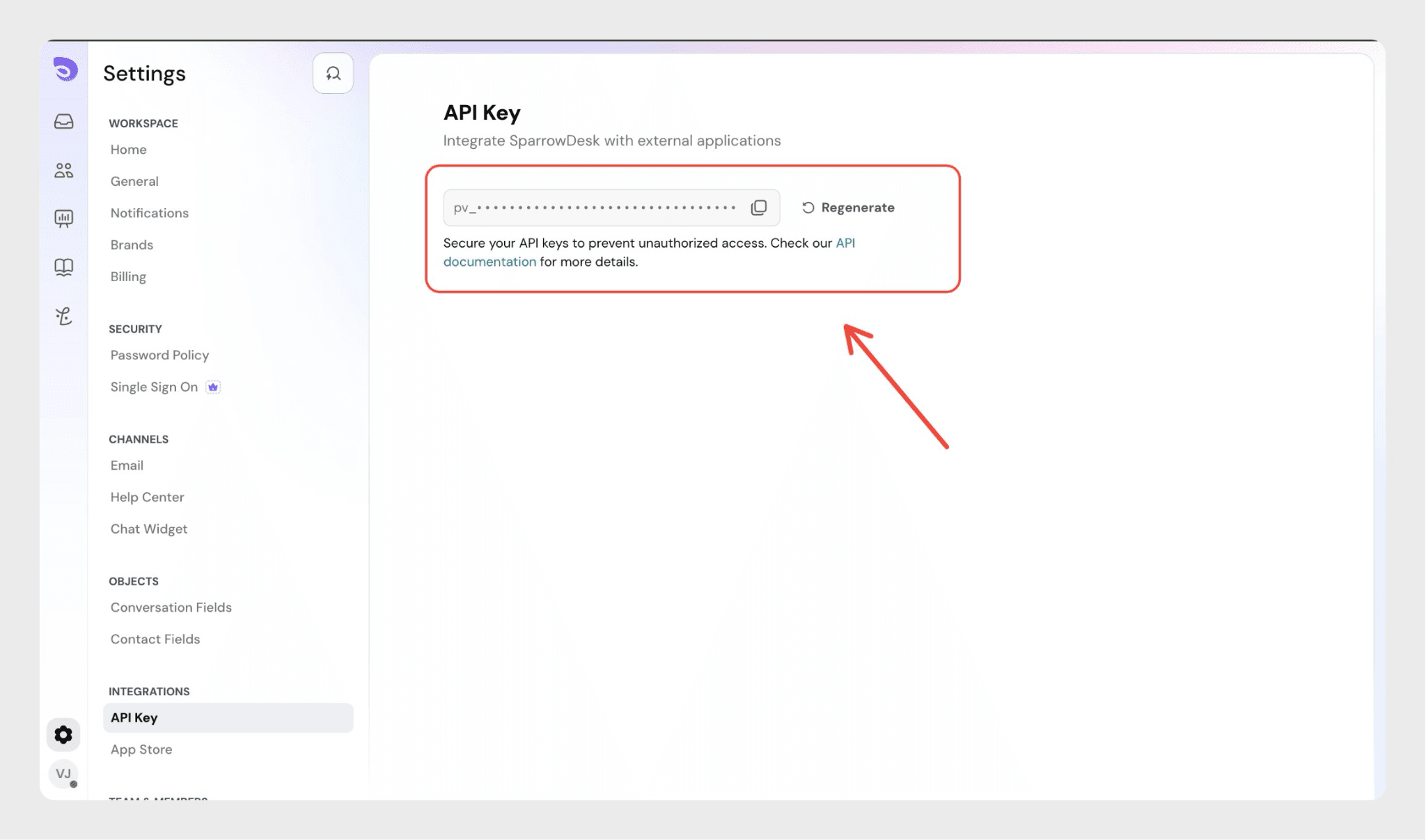The width and height of the screenshot is (1426, 840).
Task: Select Password Policy under Security
Action: point(159,355)
